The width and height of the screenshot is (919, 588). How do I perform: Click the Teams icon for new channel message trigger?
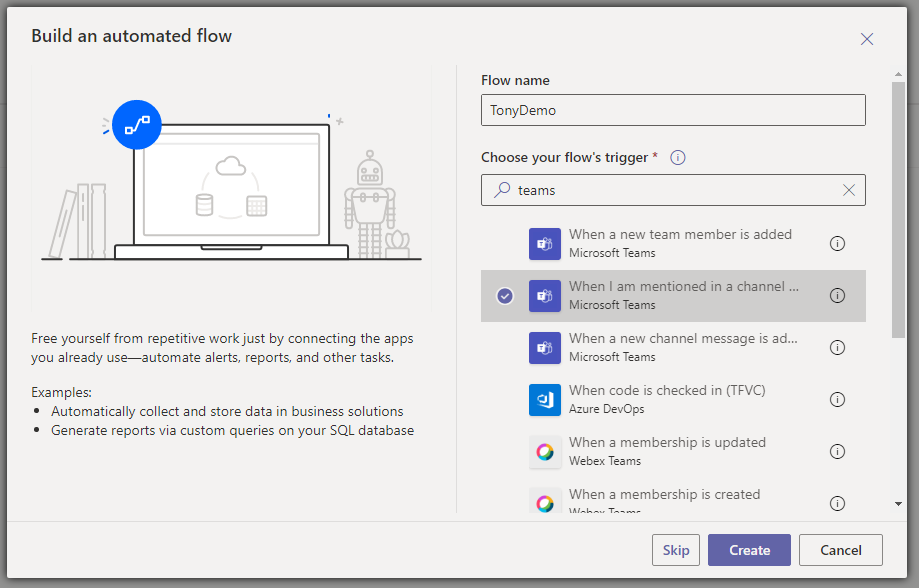[x=544, y=348]
